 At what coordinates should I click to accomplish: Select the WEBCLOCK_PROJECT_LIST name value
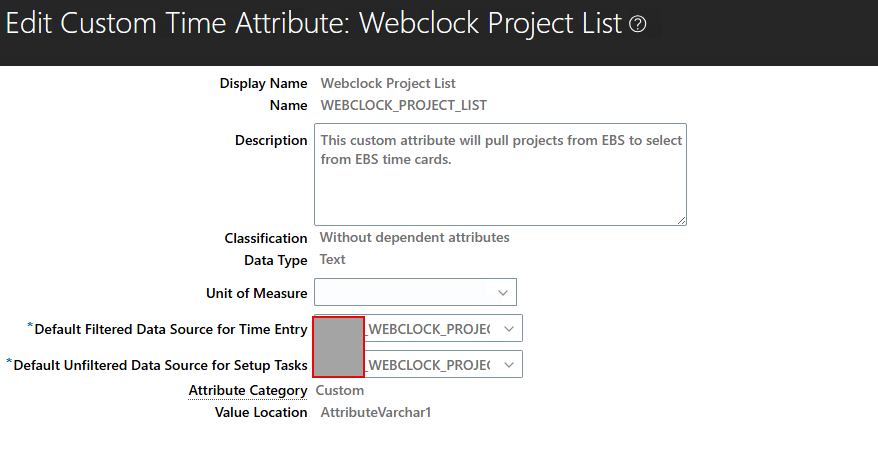[404, 105]
